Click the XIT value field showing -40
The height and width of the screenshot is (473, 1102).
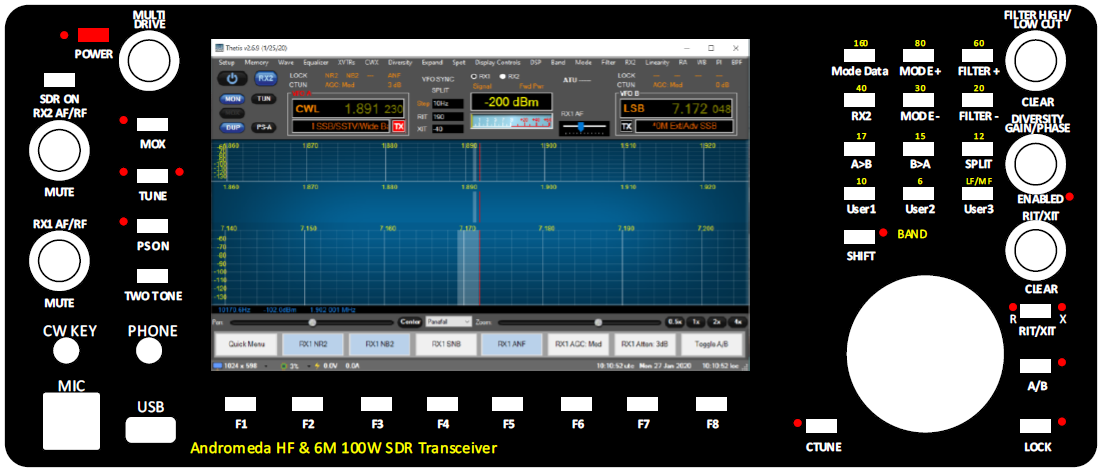point(448,129)
